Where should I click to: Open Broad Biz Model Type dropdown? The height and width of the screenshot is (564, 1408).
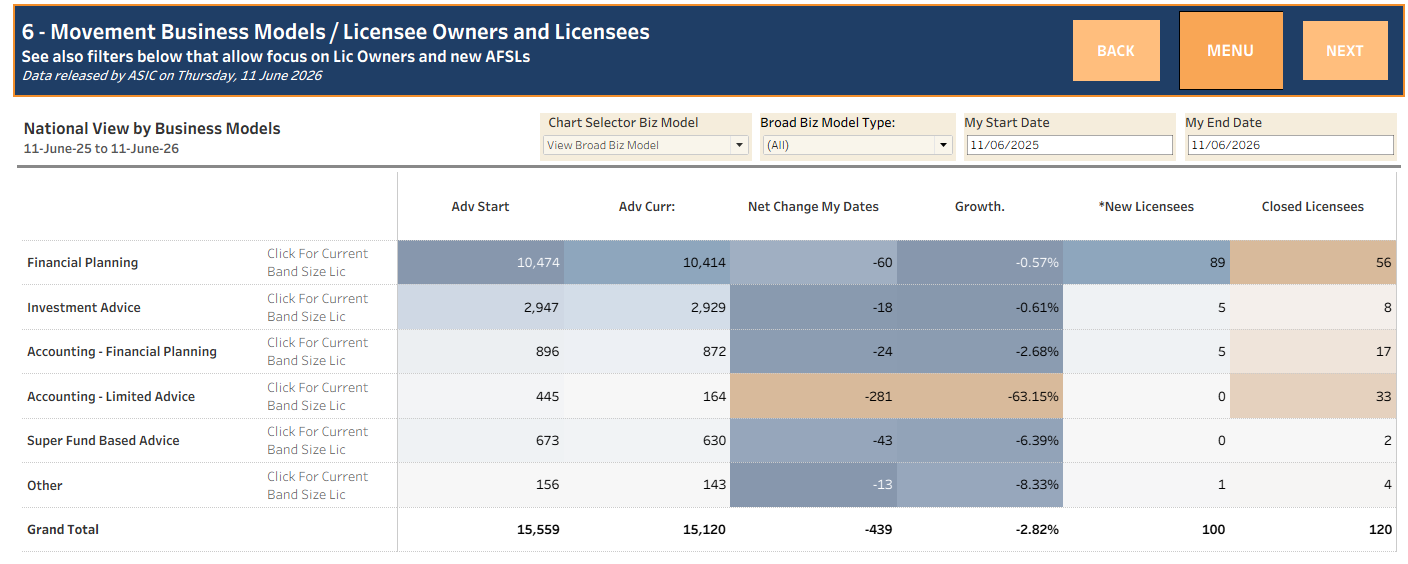tap(857, 145)
